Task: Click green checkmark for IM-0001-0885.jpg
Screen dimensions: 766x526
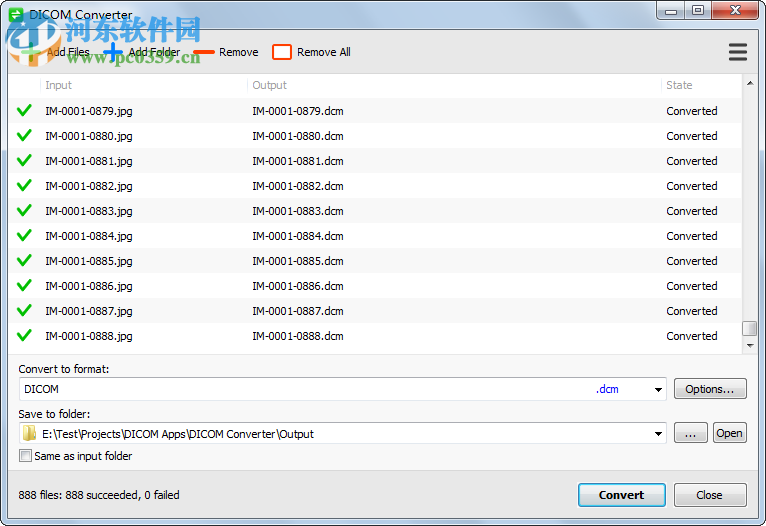Action: pos(24,260)
